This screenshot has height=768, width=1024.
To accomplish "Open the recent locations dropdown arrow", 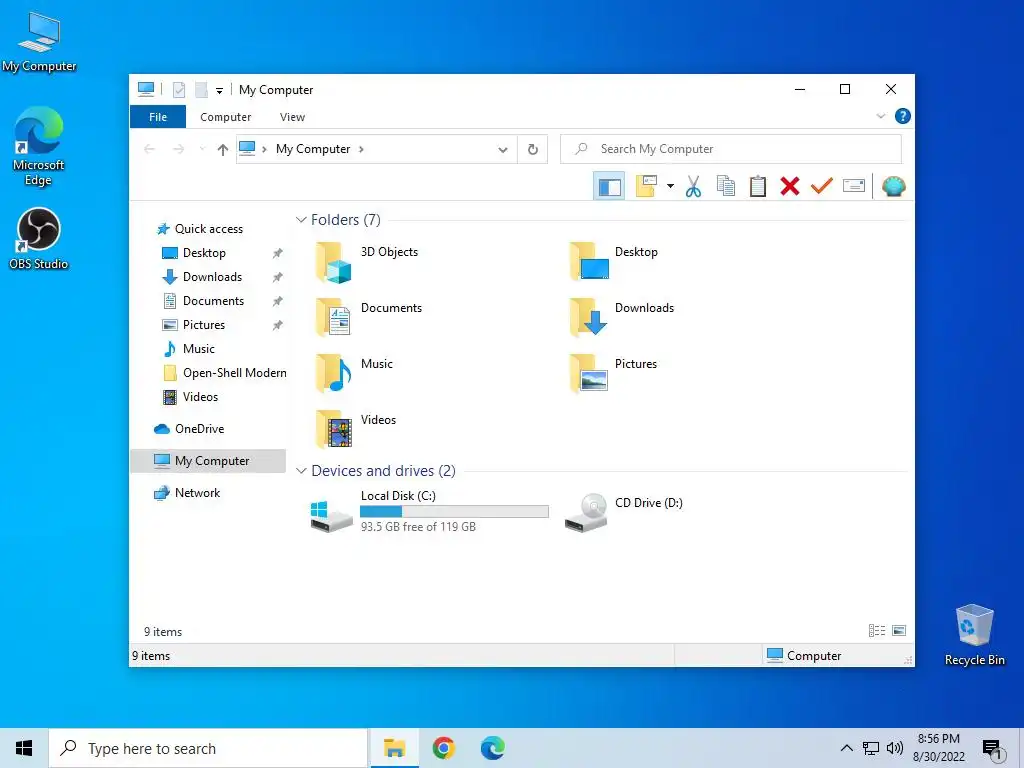I will (x=202, y=150).
